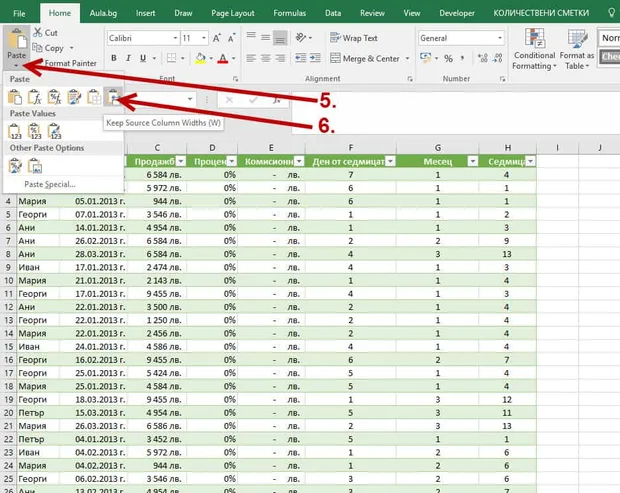This screenshot has height=493, width=620.
Task: Choose plain Paste option in Paste menu
Action: point(15,97)
